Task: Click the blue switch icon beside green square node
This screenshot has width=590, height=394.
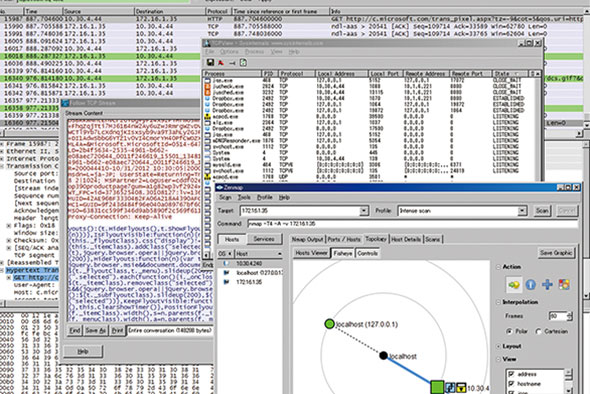Action: [450, 387]
